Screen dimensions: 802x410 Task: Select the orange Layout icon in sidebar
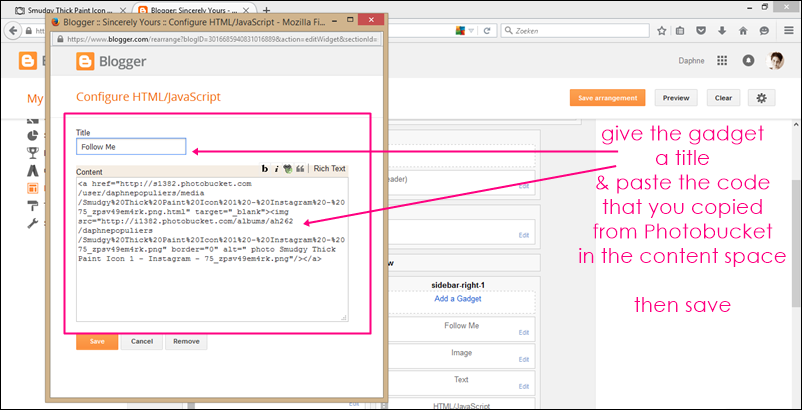coord(33,188)
